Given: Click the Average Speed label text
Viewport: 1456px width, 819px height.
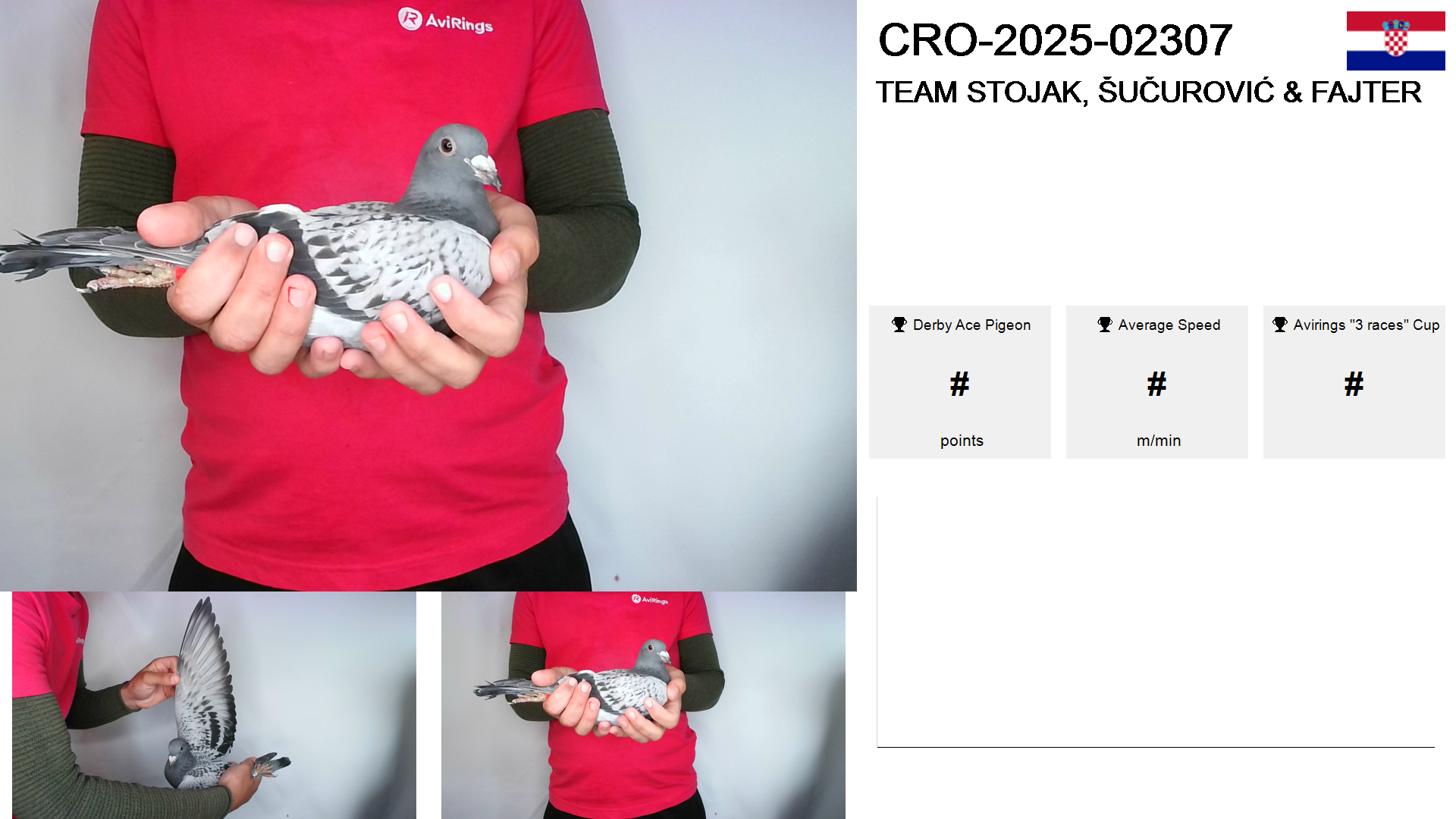Looking at the screenshot, I should pyautogui.click(x=1169, y=325).
